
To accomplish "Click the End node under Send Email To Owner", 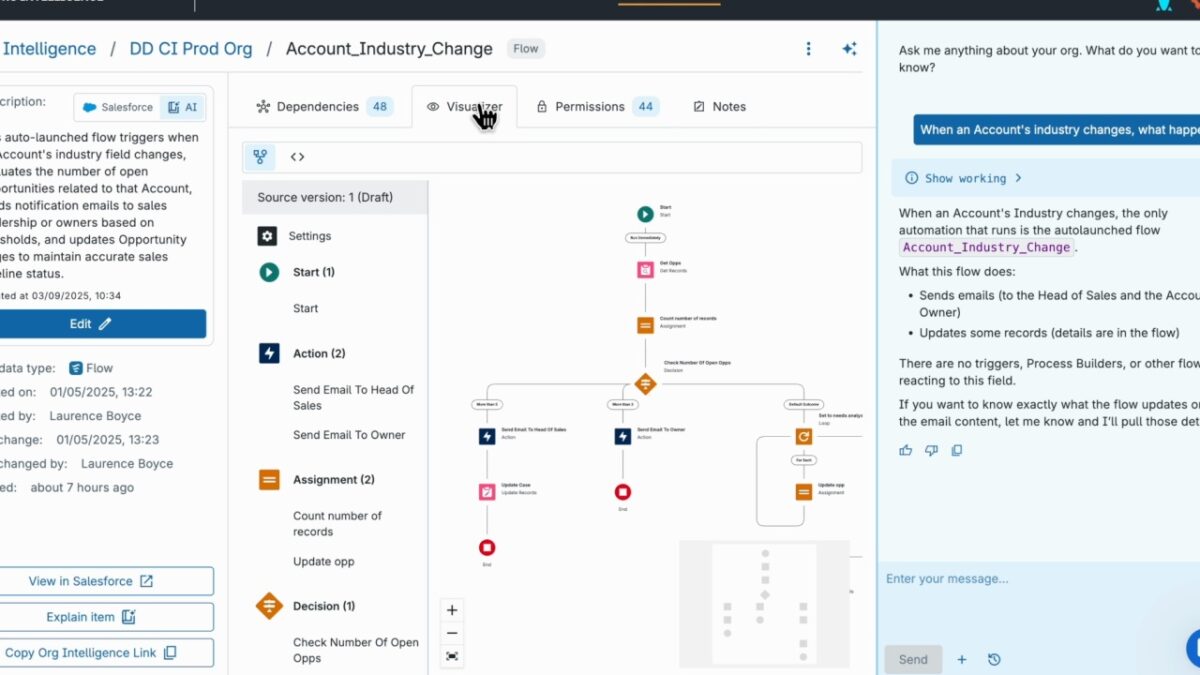I will tap(623, 492).
